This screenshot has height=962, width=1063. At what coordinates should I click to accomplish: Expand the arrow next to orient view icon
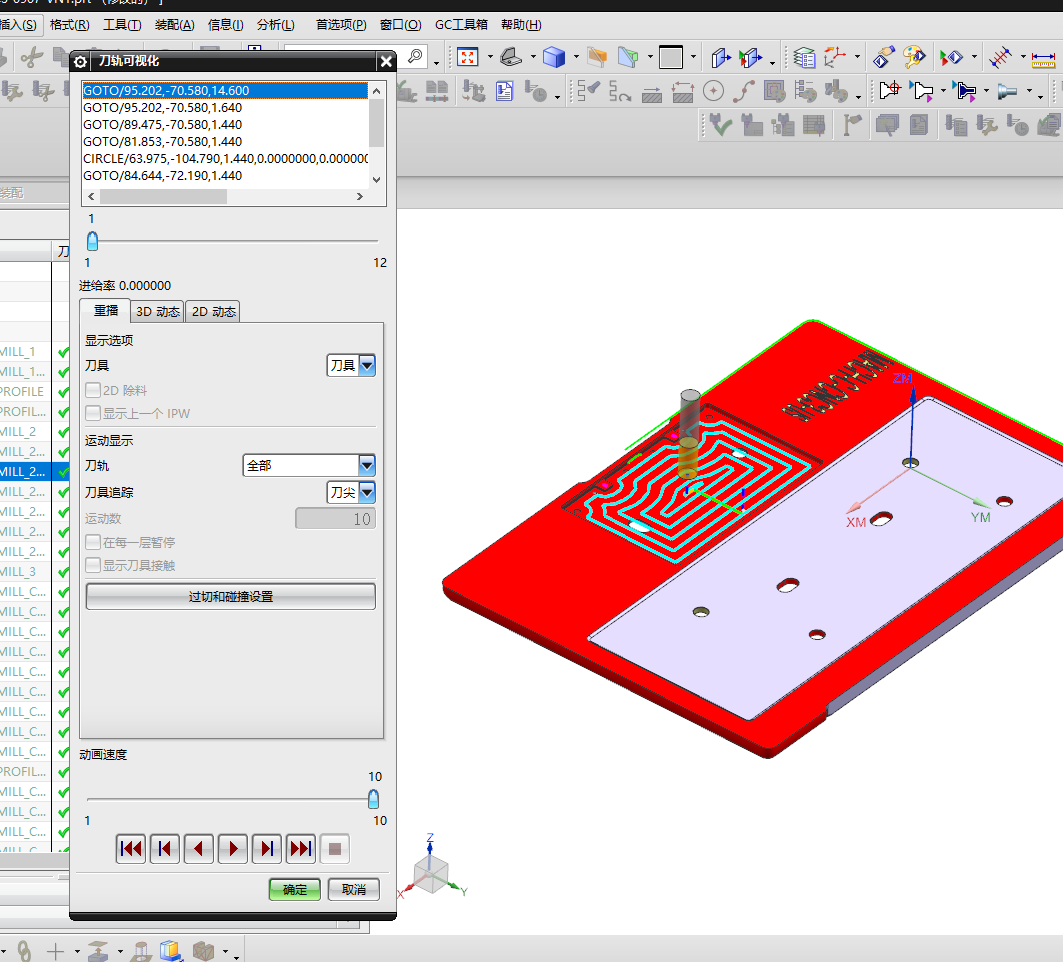533,57
